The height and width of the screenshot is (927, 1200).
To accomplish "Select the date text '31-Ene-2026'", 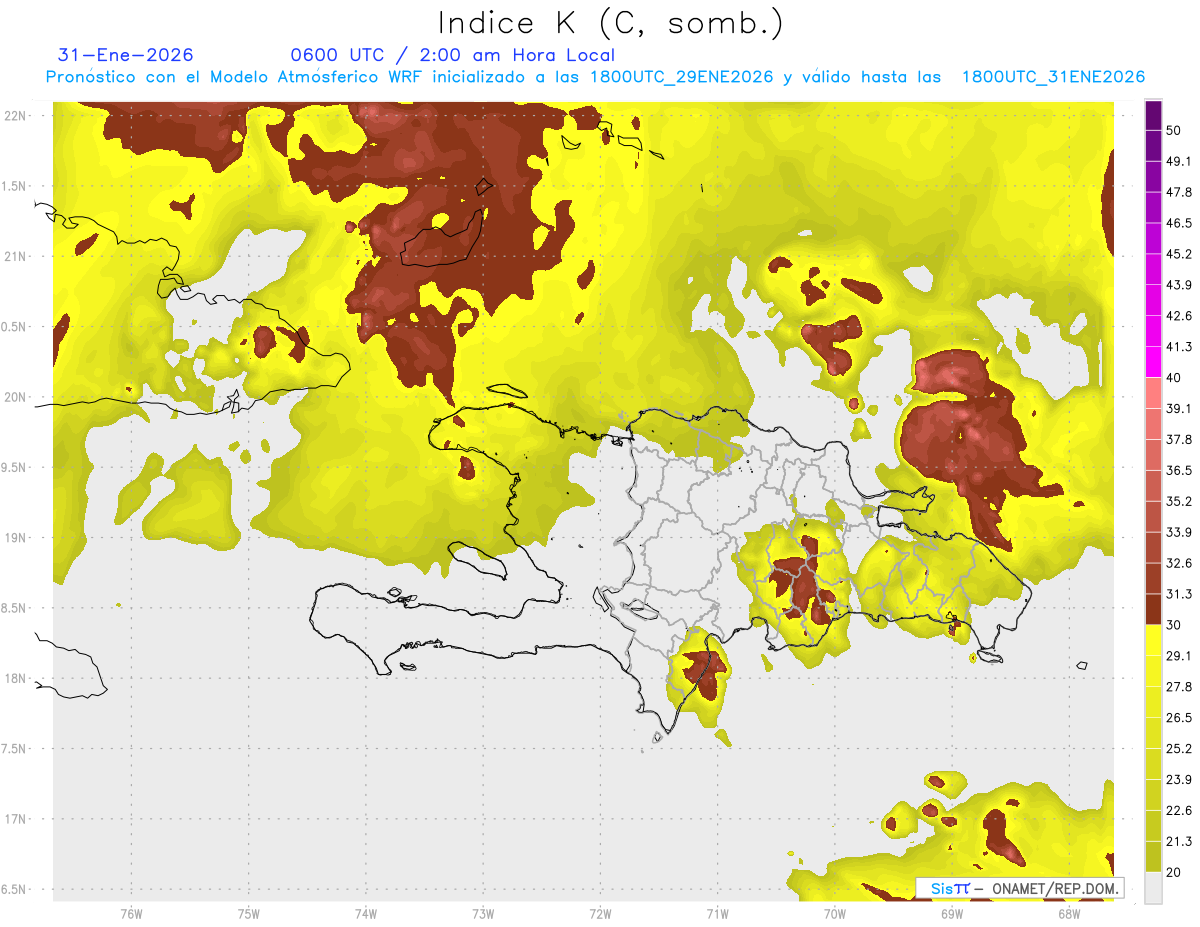I will tap(126, 55).
